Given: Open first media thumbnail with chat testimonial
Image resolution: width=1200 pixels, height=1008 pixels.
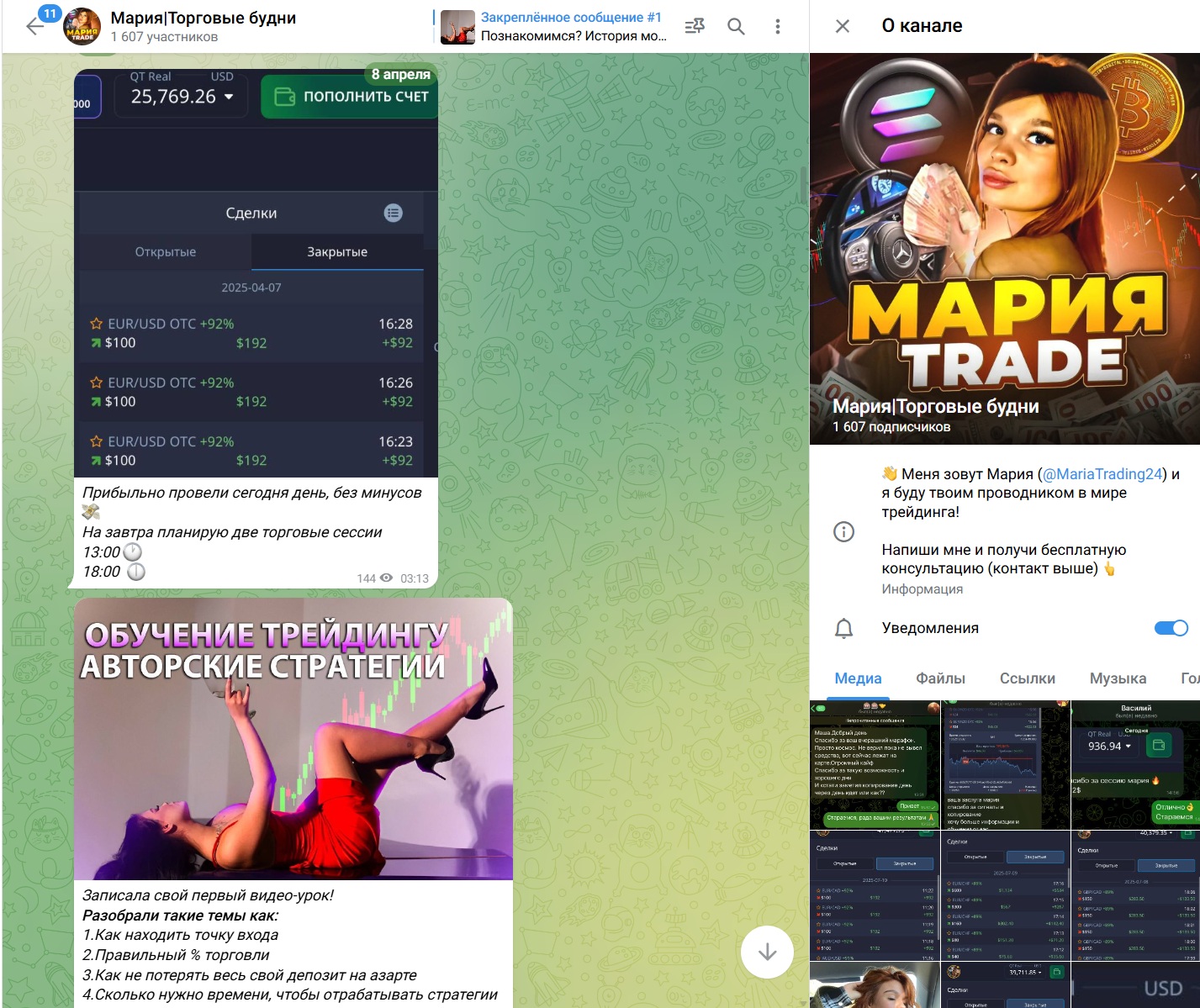Looking at the screenshot, I should (875, 764).
